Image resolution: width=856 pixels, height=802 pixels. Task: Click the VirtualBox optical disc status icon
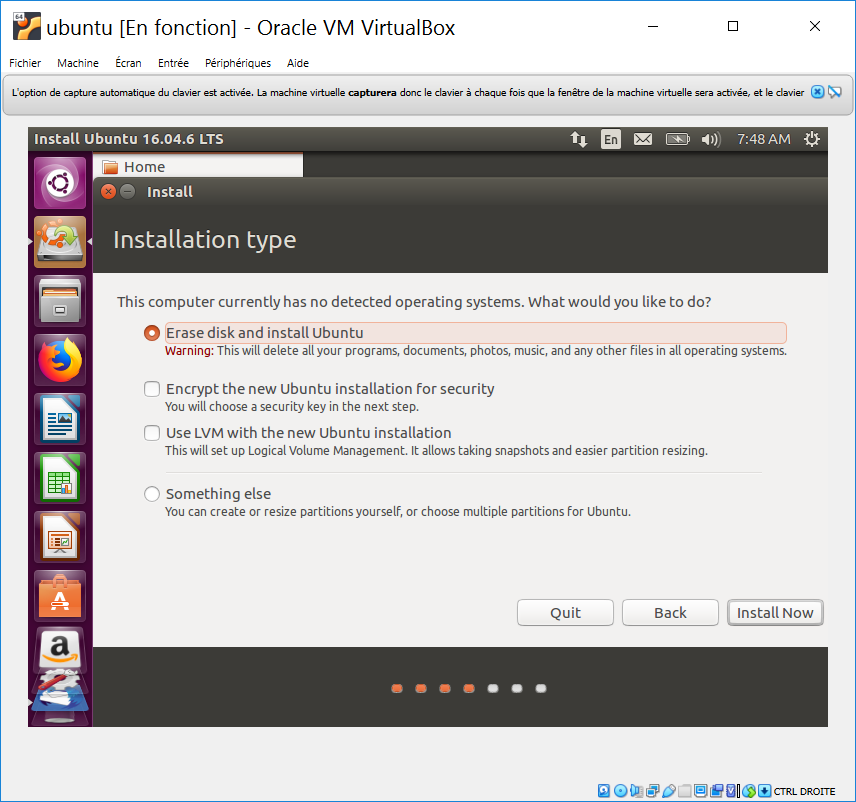[621, 791]
